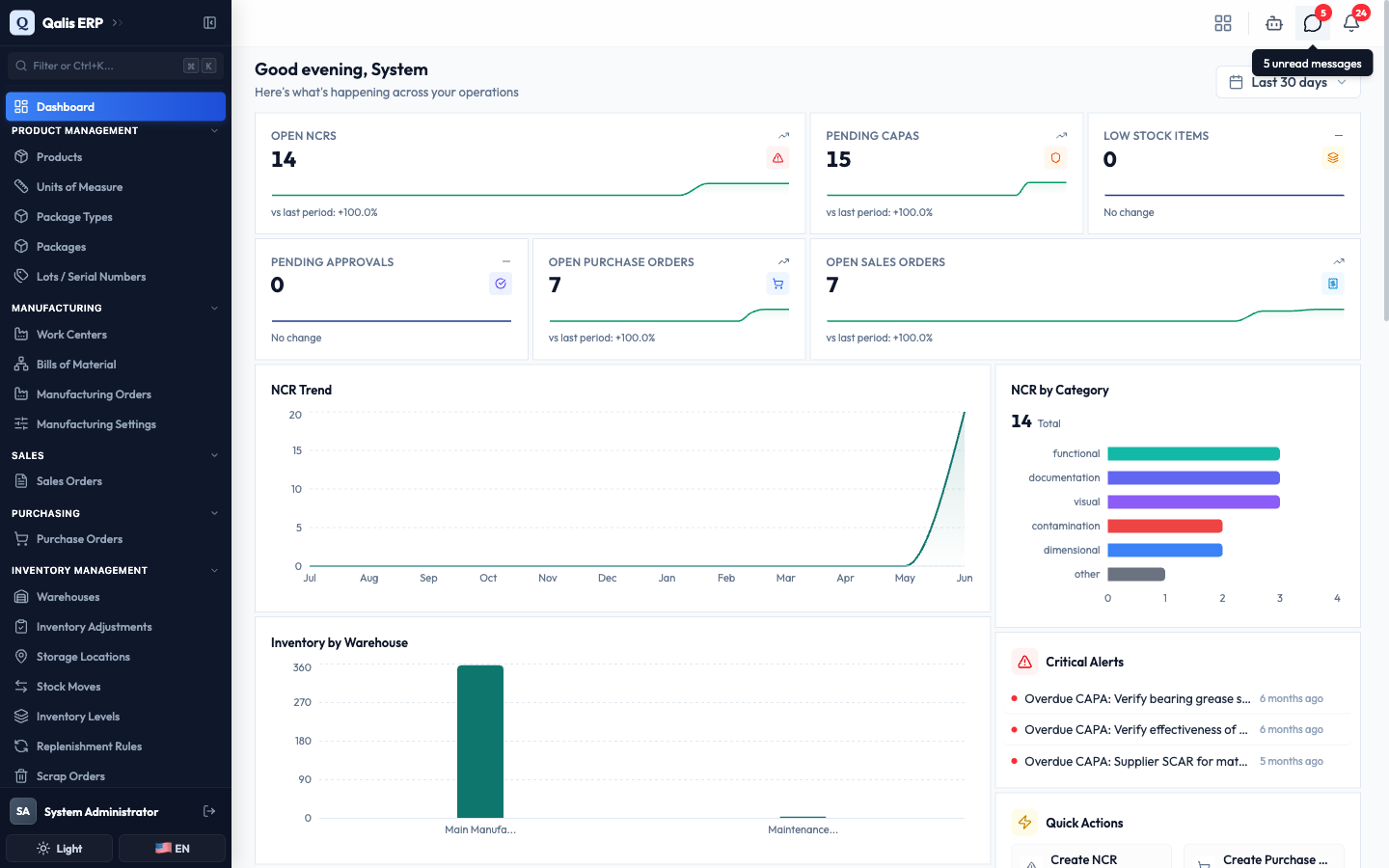Click the Create Purchase quick action
Viewport: 1389px width, 868px height.
[1264, 856]
